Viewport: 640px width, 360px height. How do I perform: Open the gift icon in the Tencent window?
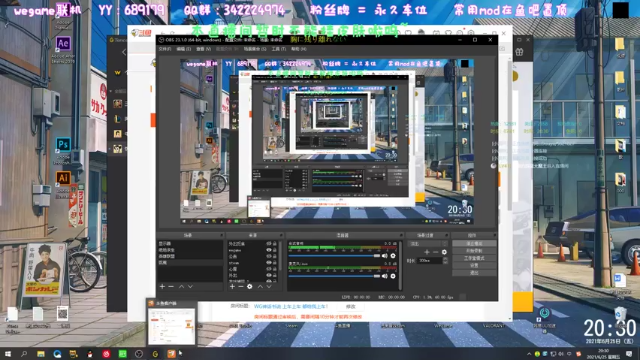tap(519, 52)
